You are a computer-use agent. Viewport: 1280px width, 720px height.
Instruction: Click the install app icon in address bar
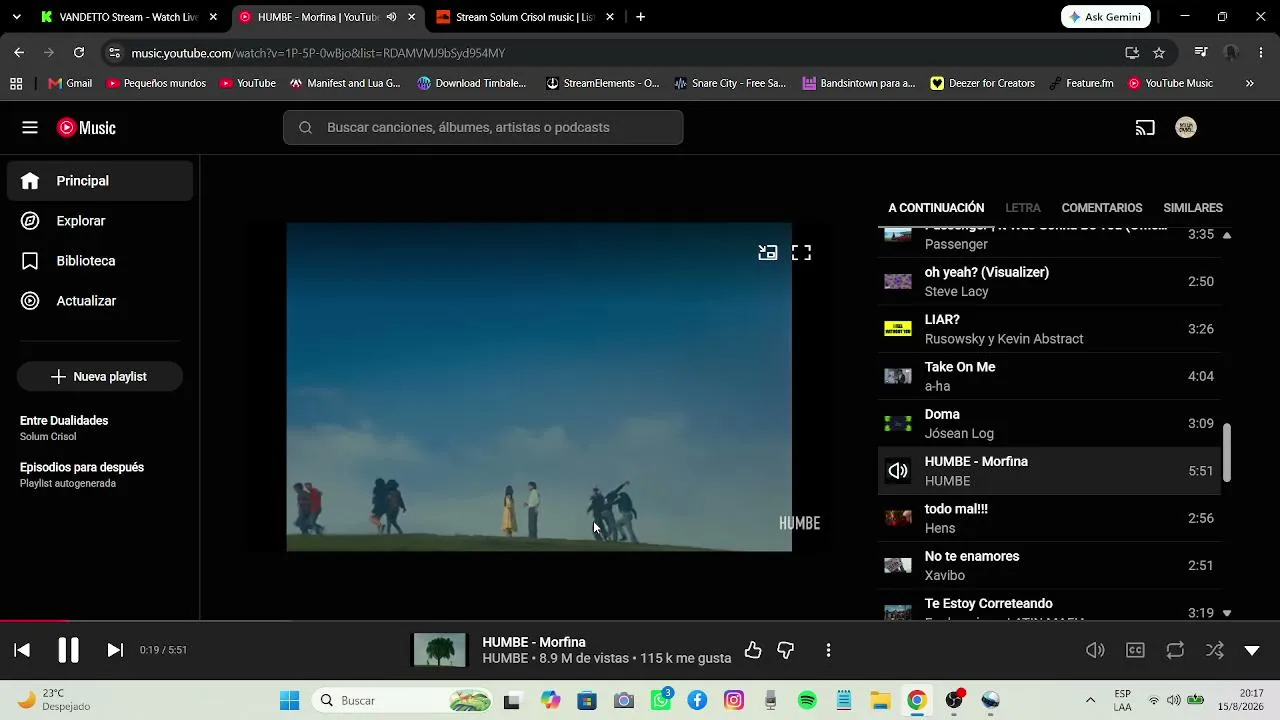tap(1132, 53)
